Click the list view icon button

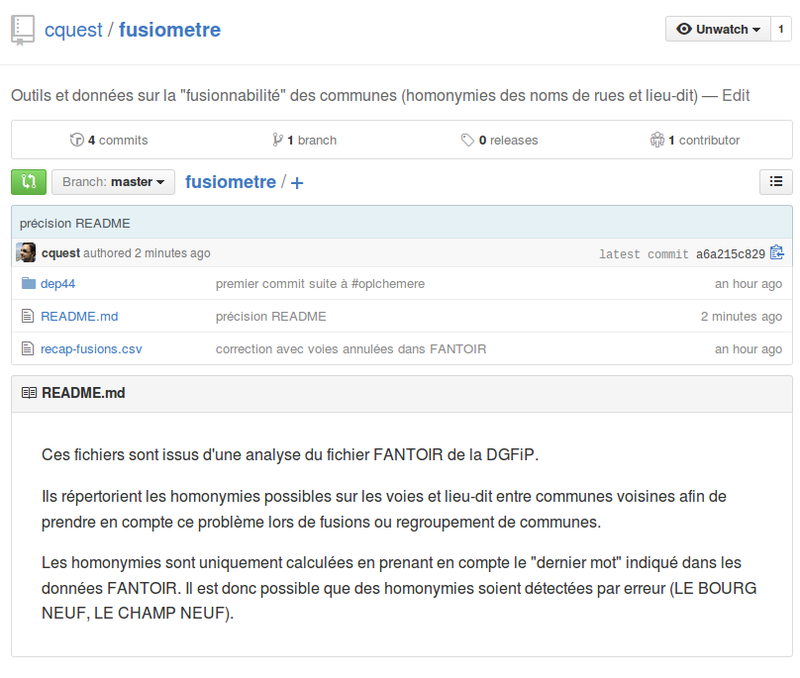pyautogui.click(x=776, y=182)
